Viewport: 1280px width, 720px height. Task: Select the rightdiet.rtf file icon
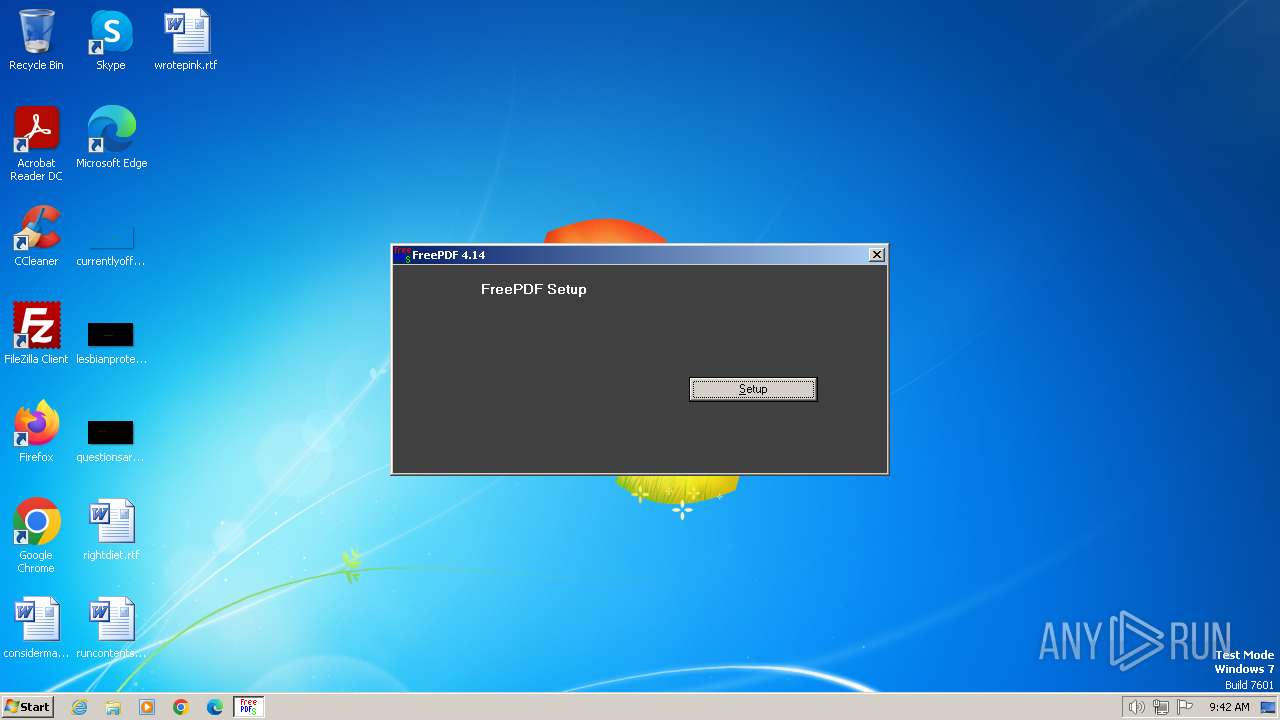click(x=111, y=530)
